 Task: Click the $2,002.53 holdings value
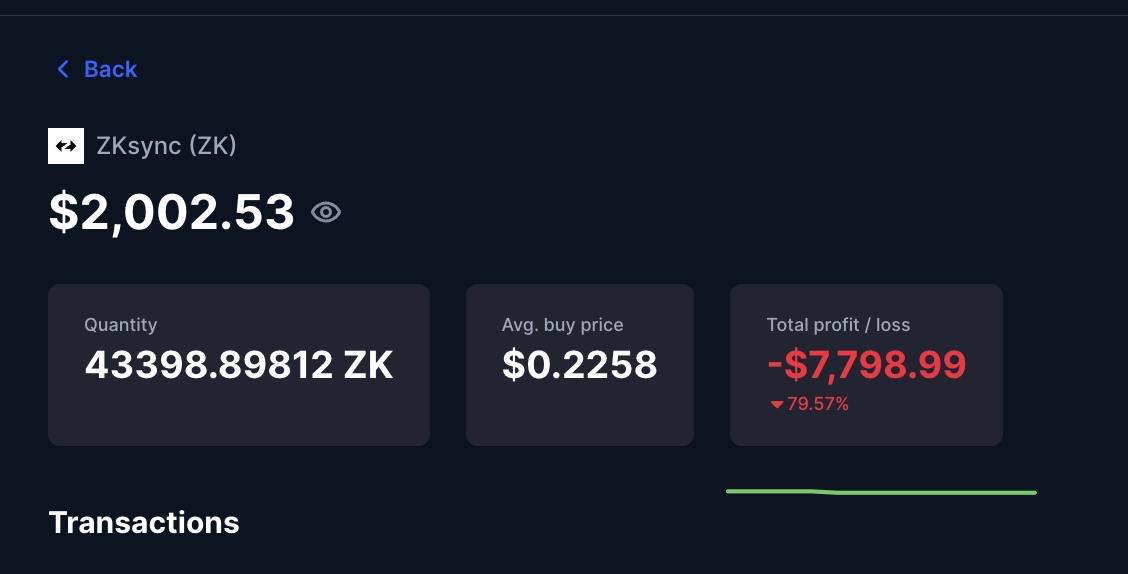[172, 212]
